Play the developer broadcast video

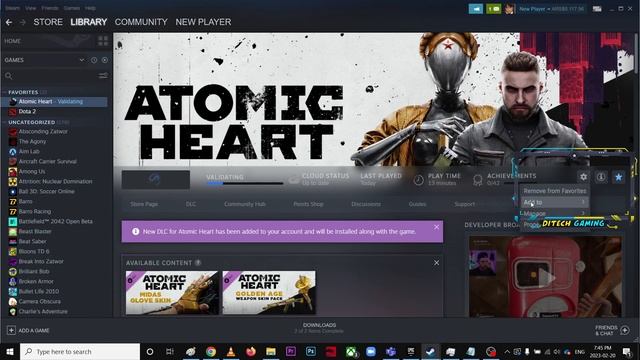click(545, 277)
